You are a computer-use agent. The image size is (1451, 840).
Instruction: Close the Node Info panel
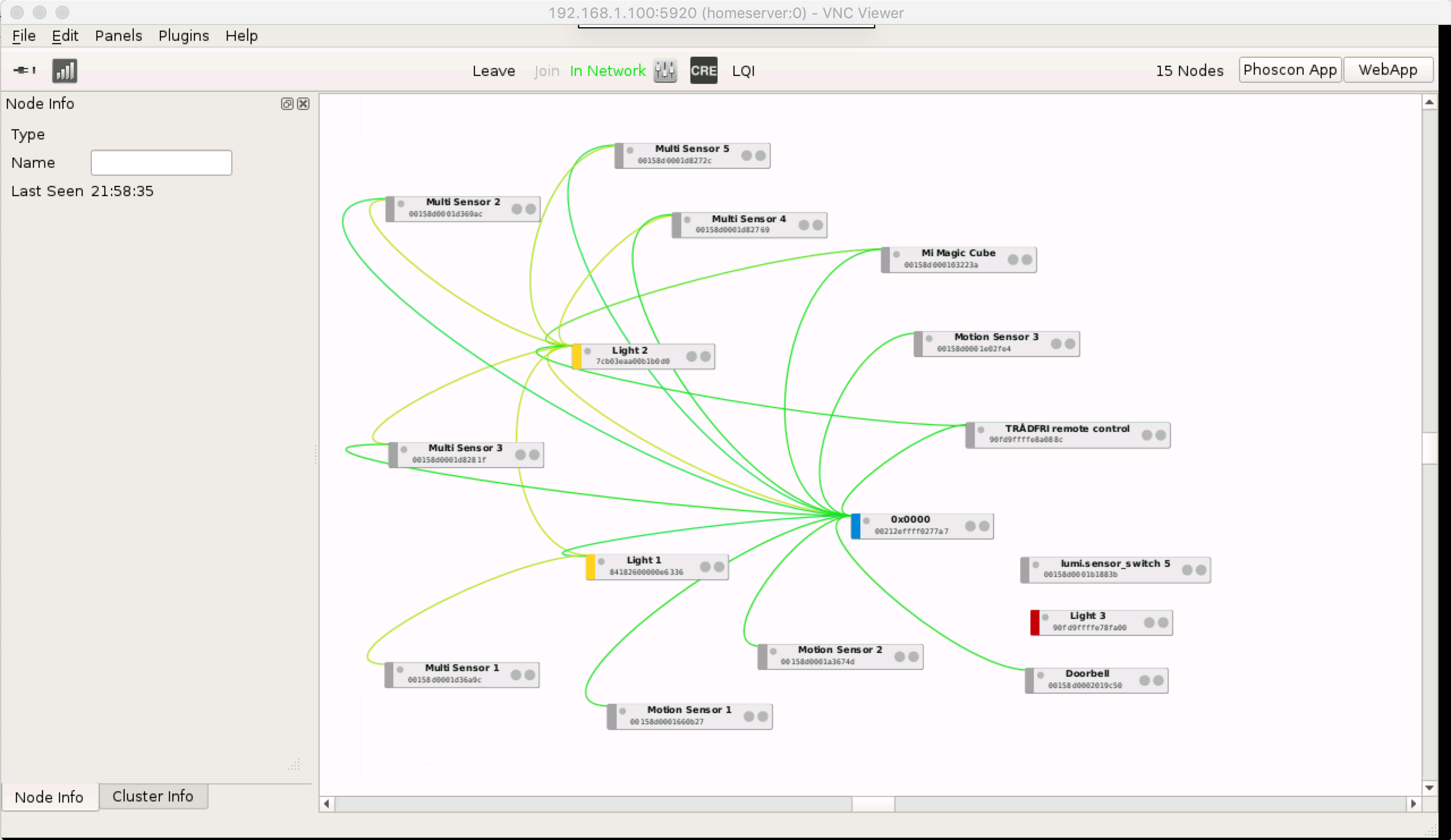click(303, 104)
